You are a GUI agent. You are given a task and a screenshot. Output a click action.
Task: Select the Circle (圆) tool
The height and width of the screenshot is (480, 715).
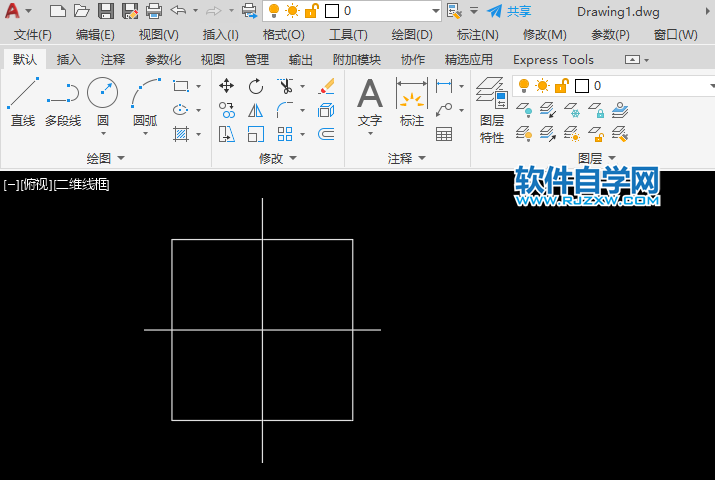pos(103,100)
